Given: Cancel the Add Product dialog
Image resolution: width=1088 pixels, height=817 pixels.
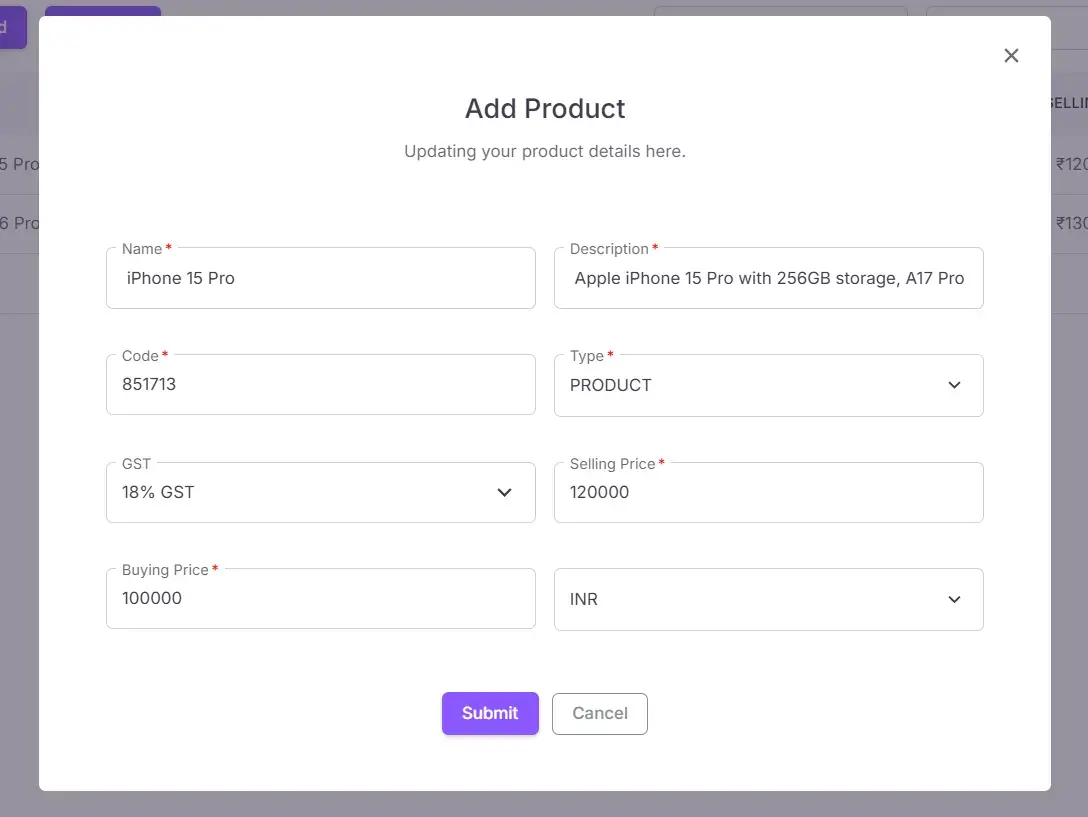Looking at the screenshot, I should 600,714.
